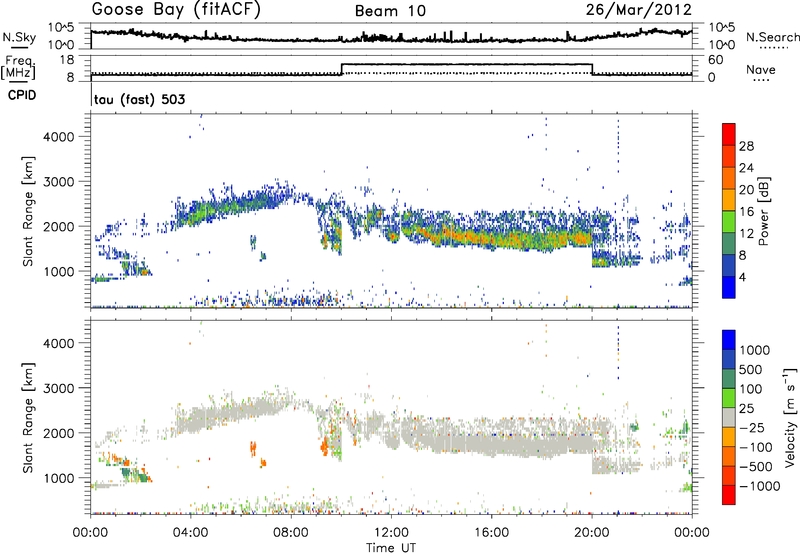Image resolution: width=800 pixels, height=554 pixels.
Task: Click the 'N.Sky' axis label
Action: tap(19, 37)
